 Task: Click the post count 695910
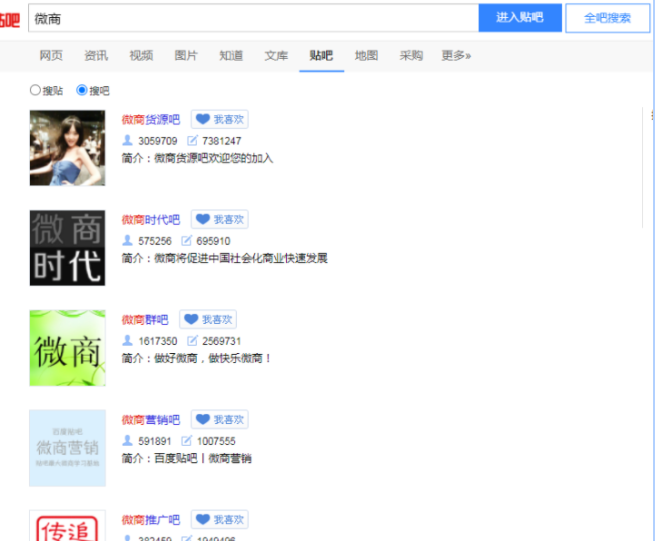click(213, 241)
